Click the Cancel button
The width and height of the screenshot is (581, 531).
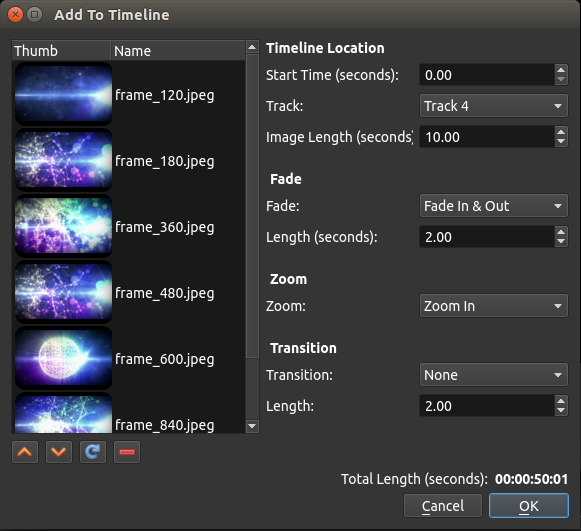point(443,506)
